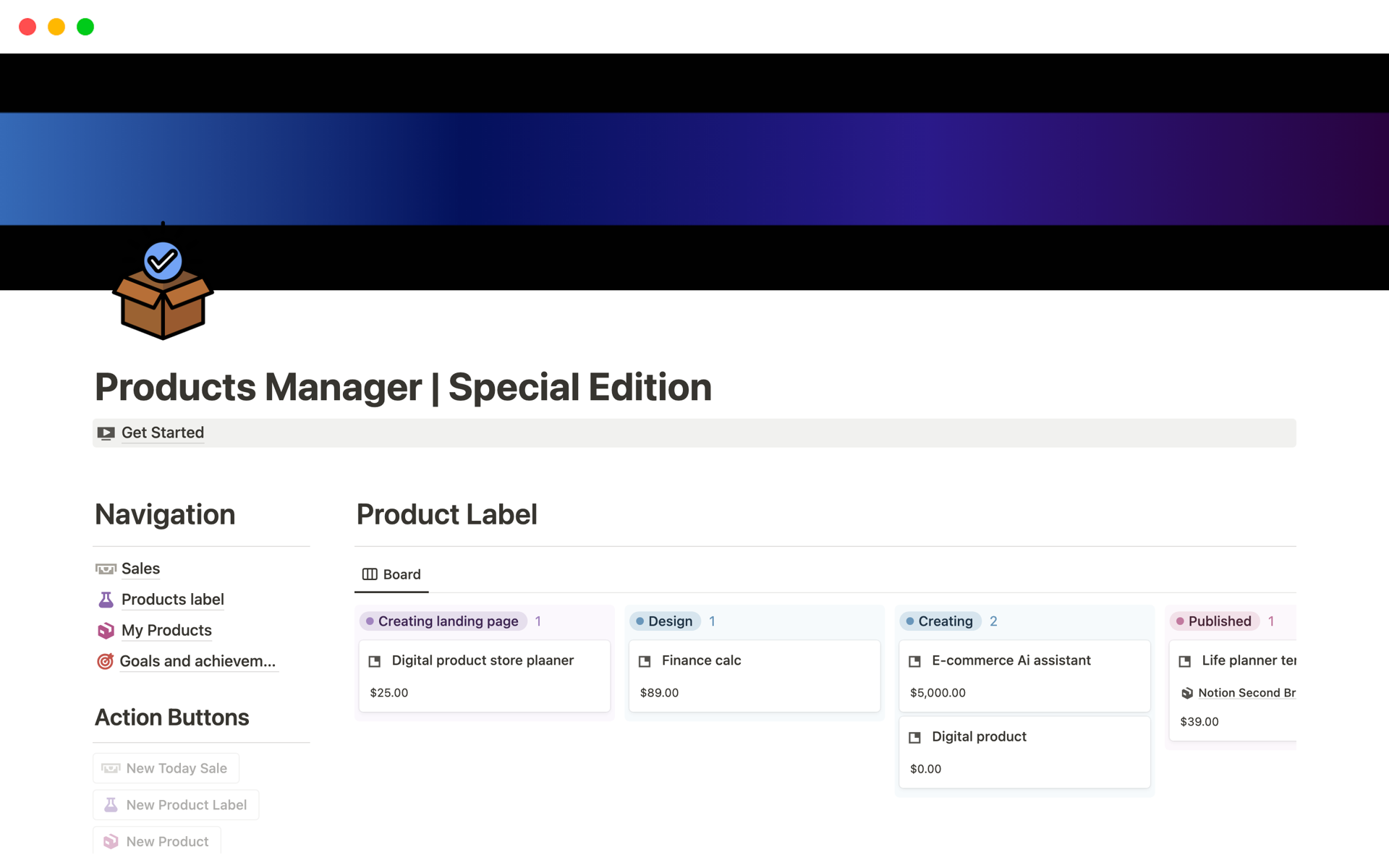
Task: Open the Digital product store plaaner card
Action: [483, 660]
